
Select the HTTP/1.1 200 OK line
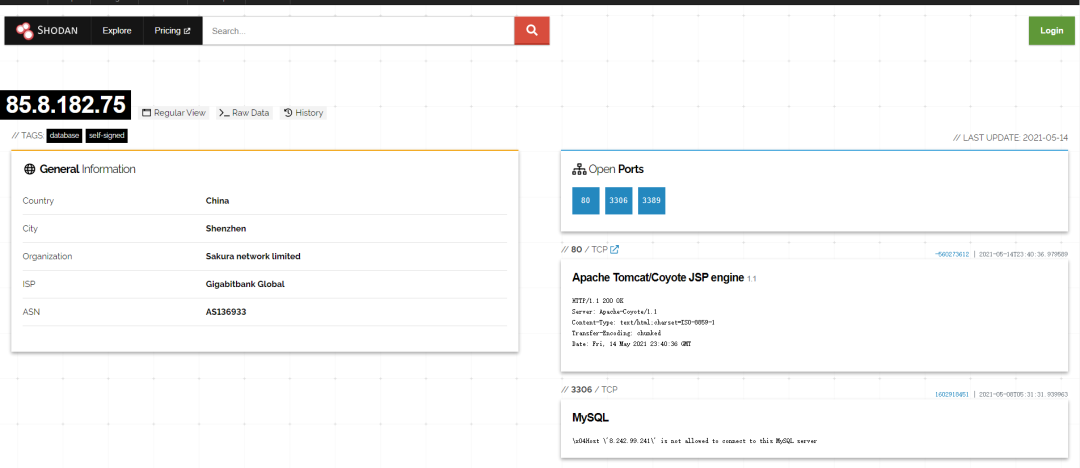[598, 302]
